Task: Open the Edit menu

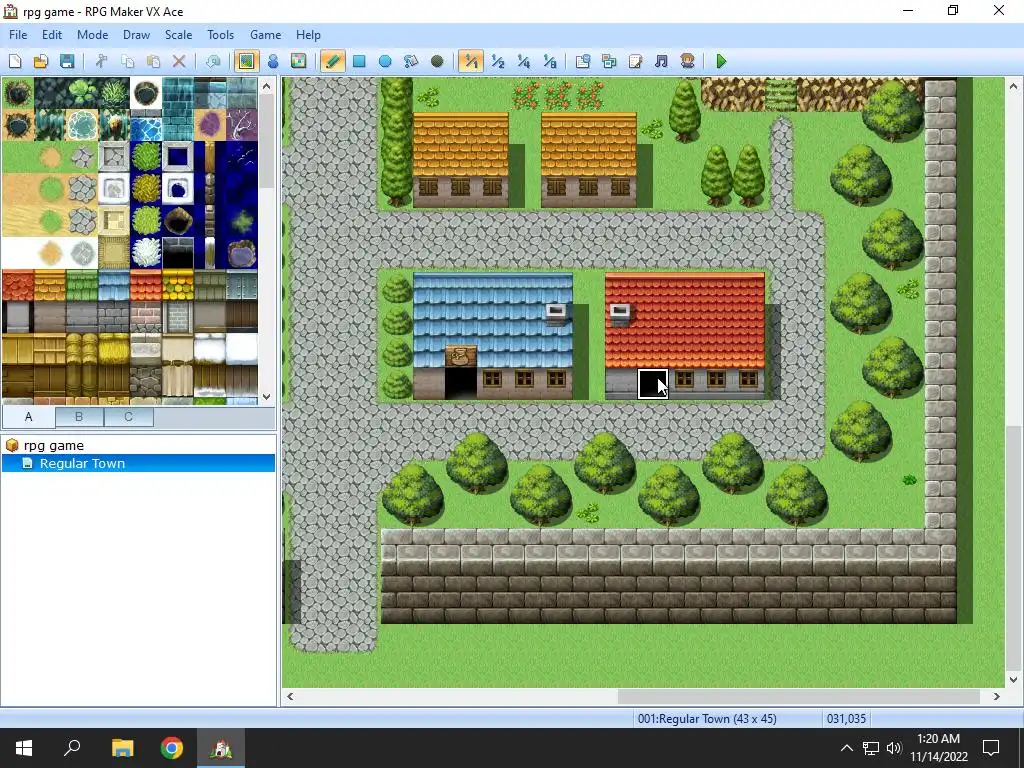Action: coord(52,35)
